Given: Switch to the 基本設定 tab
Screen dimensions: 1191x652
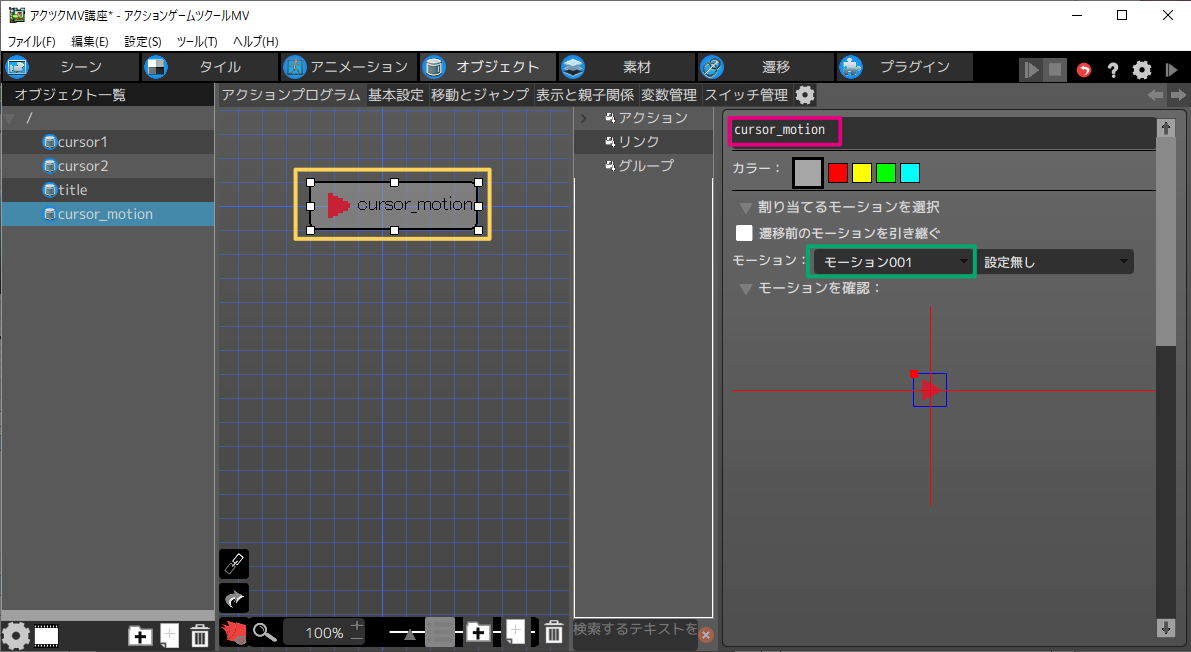Looking at the screenshot, I should (x=395, y=95).
